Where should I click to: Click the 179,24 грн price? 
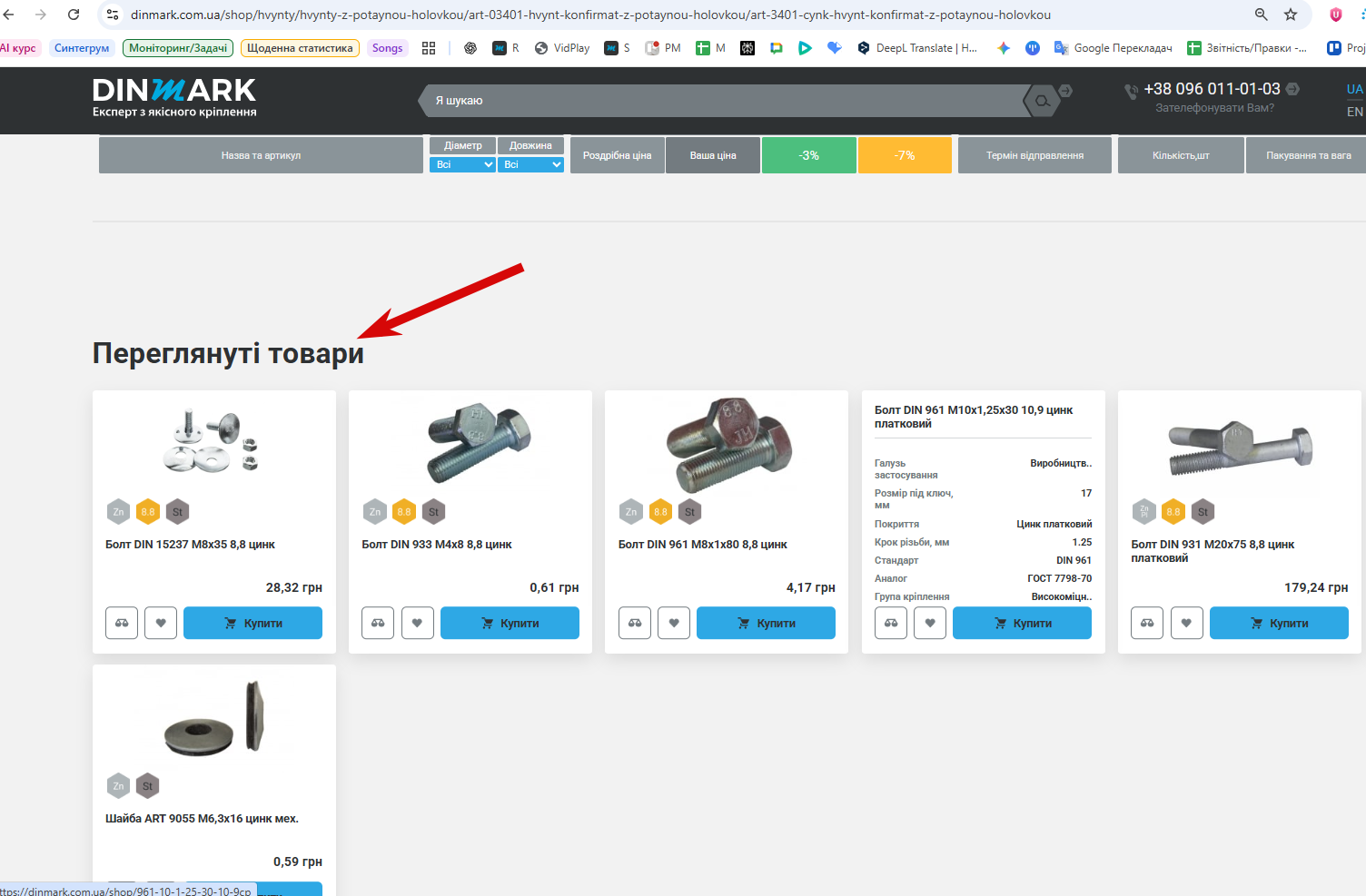1316,587
